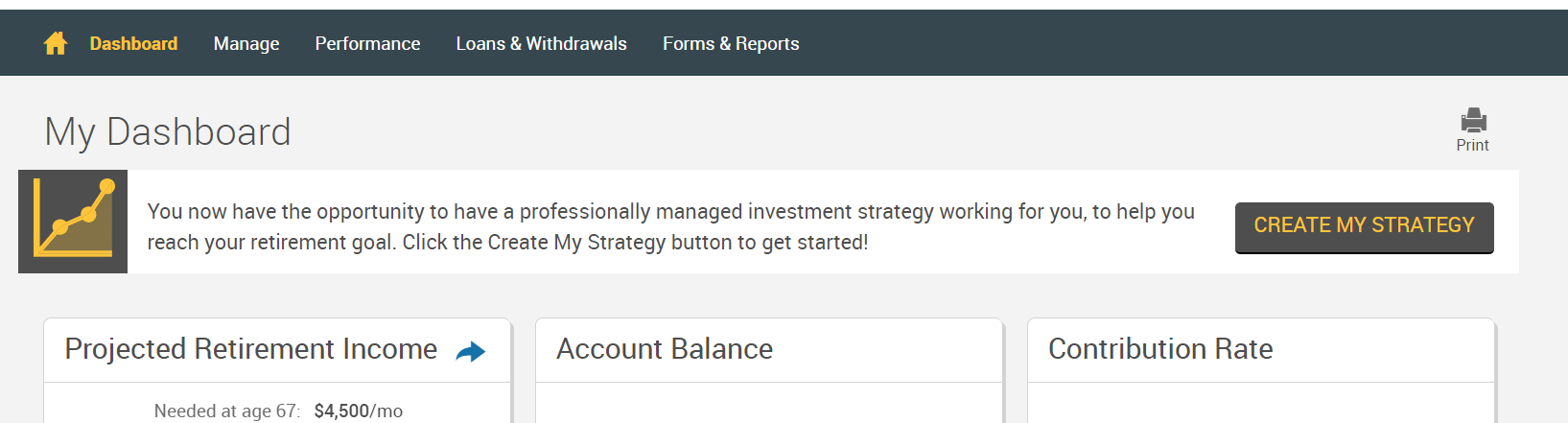Screen dimensions: 1568x423
Task: Click the $4,500/mo needed income amount
Action: pyautogui.click(x=358, y=411)
